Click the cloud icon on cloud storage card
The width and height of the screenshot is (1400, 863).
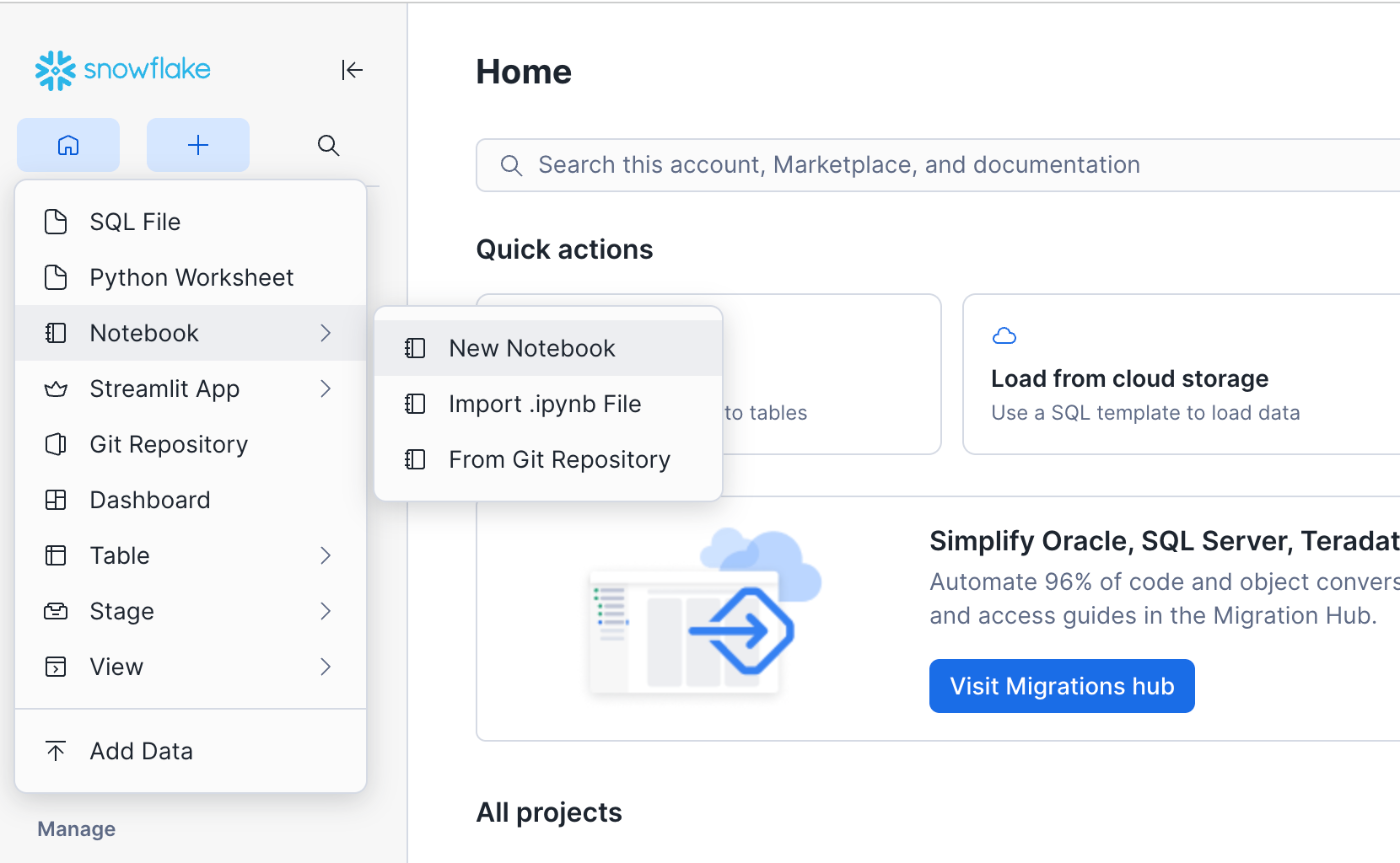1004,336
